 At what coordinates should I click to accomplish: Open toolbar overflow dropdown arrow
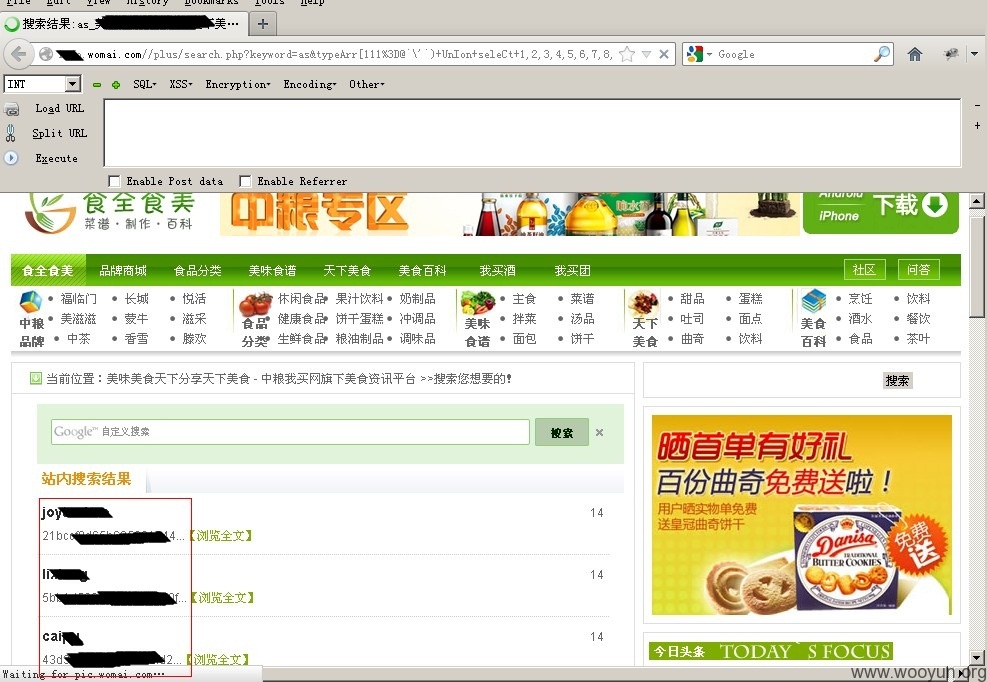974,54
